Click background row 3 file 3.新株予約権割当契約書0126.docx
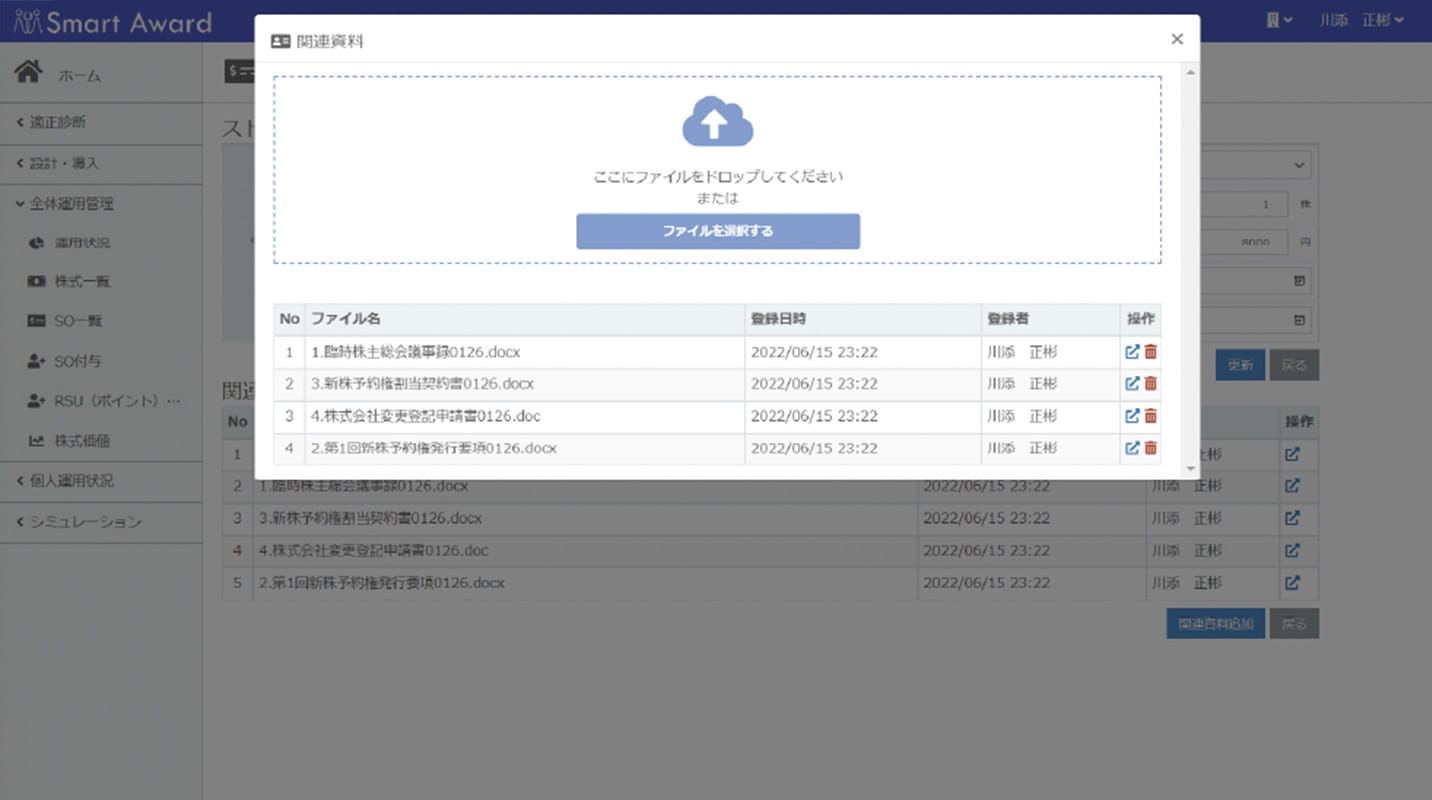 (370, 518)
